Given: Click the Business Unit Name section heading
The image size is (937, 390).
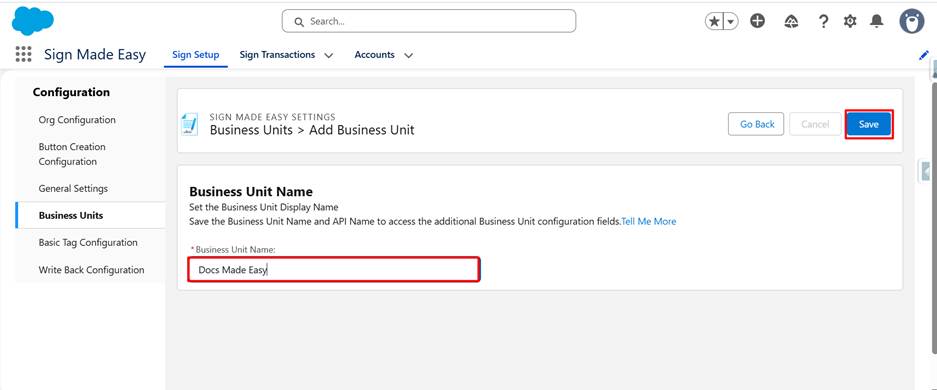Looking at the screenshot, I should click(x=251, y=192).
